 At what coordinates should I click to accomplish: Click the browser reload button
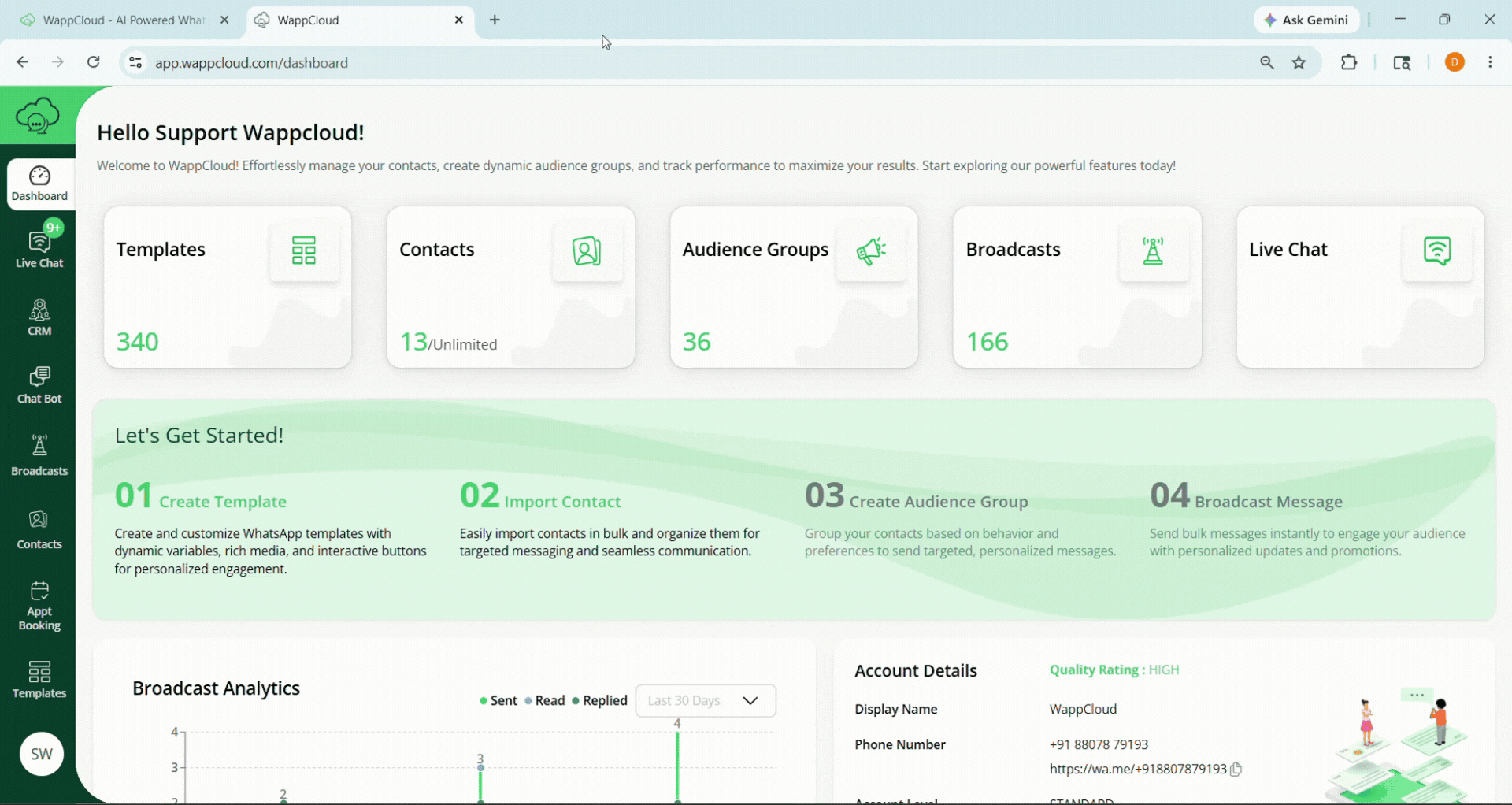[94, 62]
